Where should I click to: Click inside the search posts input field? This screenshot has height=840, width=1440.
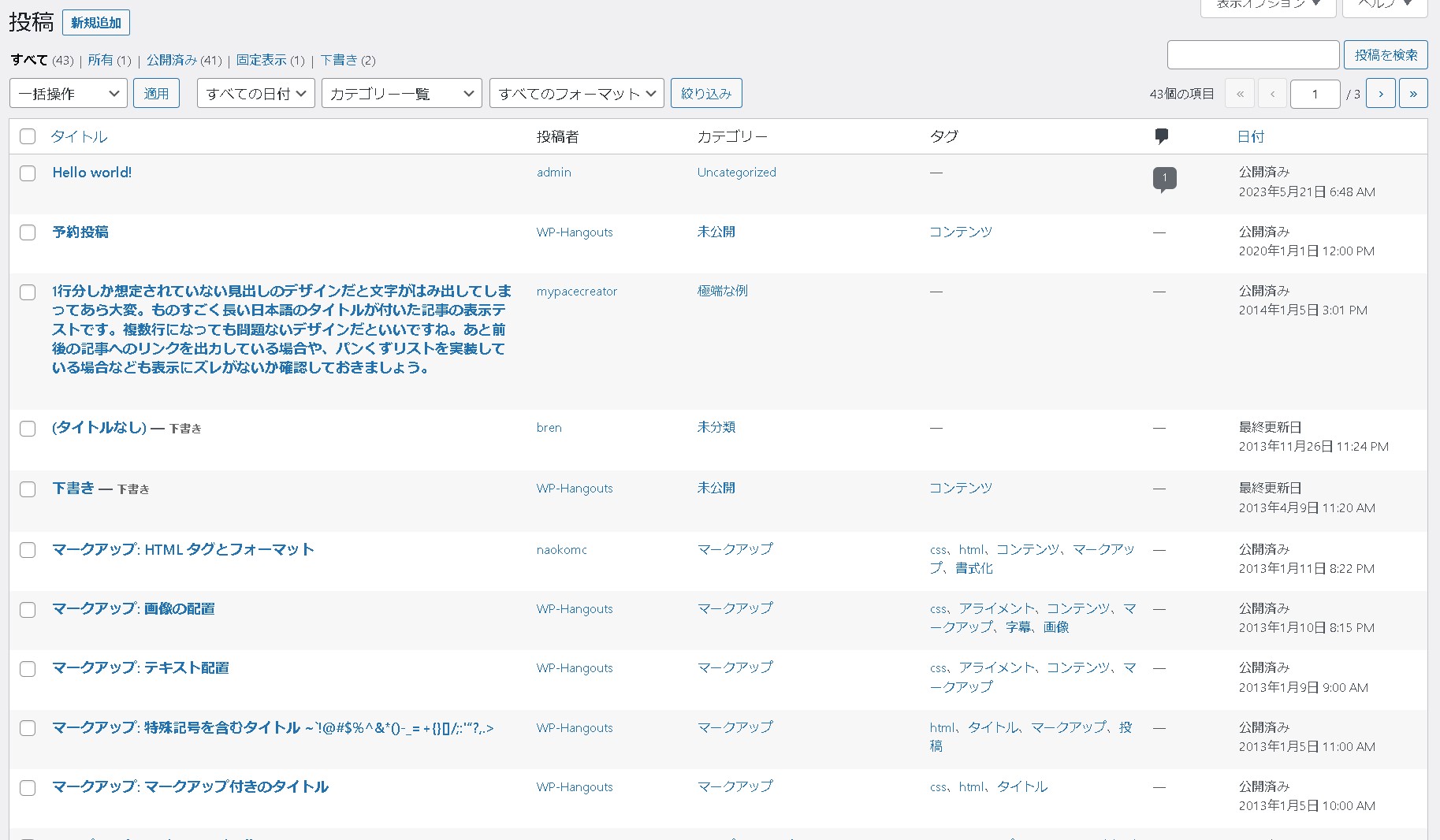click(1252, 54)
